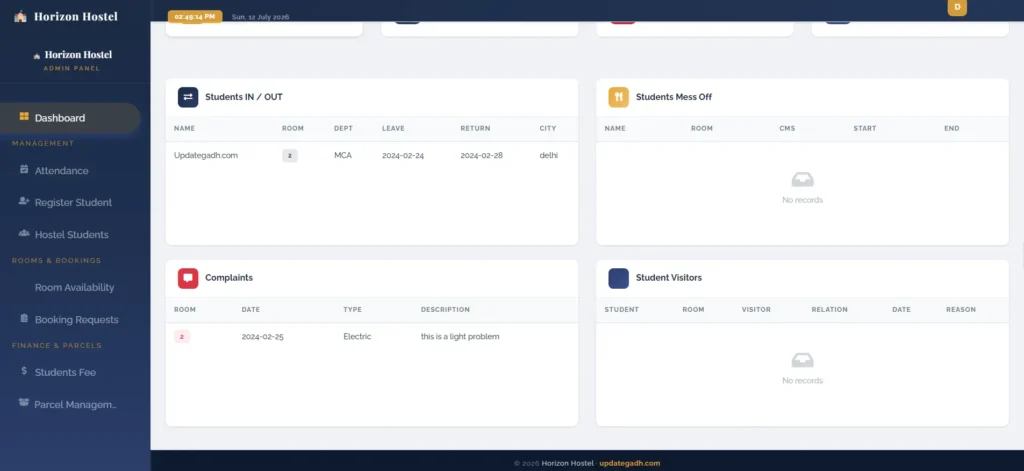Click the Student Visitors blue icon
The height and width of the screenshot is (471, 1024).
tap(618, 278)
